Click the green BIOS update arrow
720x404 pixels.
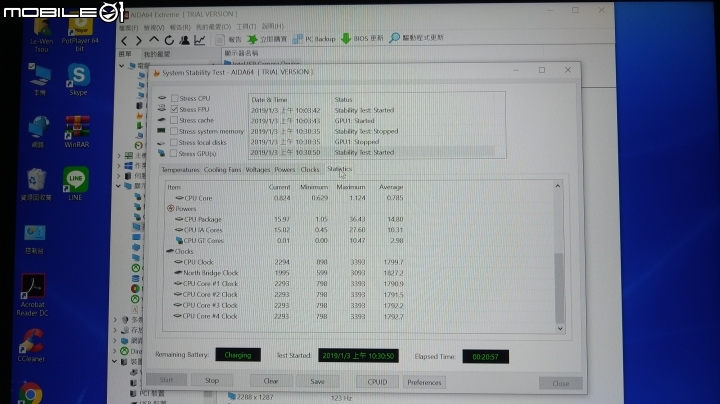(346, 39)
